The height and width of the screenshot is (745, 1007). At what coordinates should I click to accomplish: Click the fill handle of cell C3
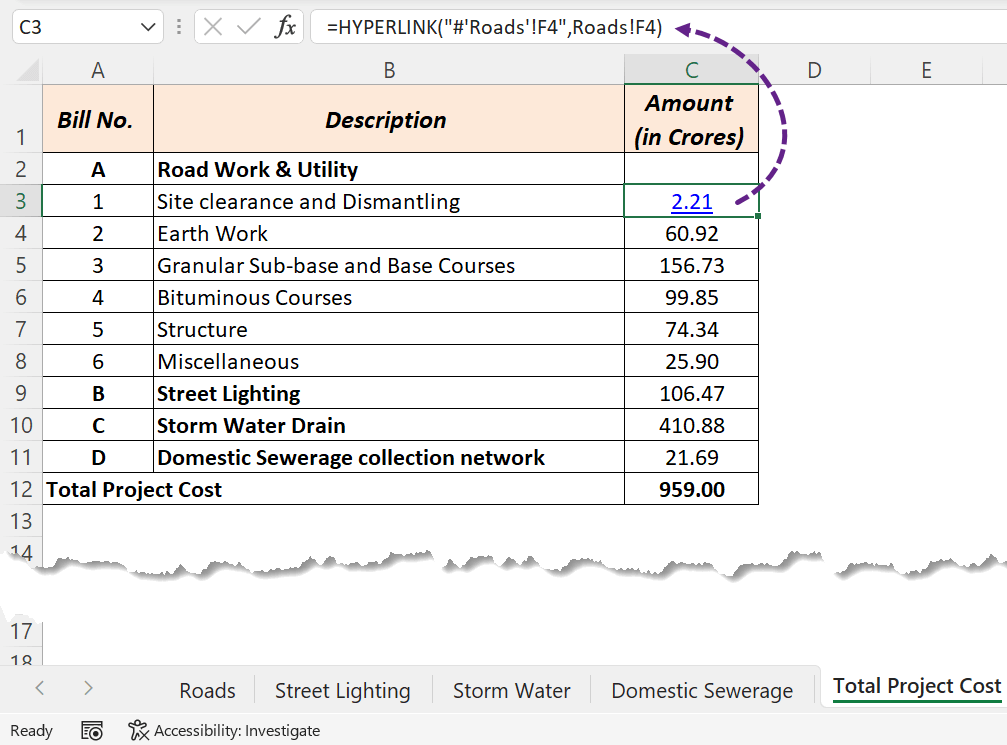tap(758, 216)
